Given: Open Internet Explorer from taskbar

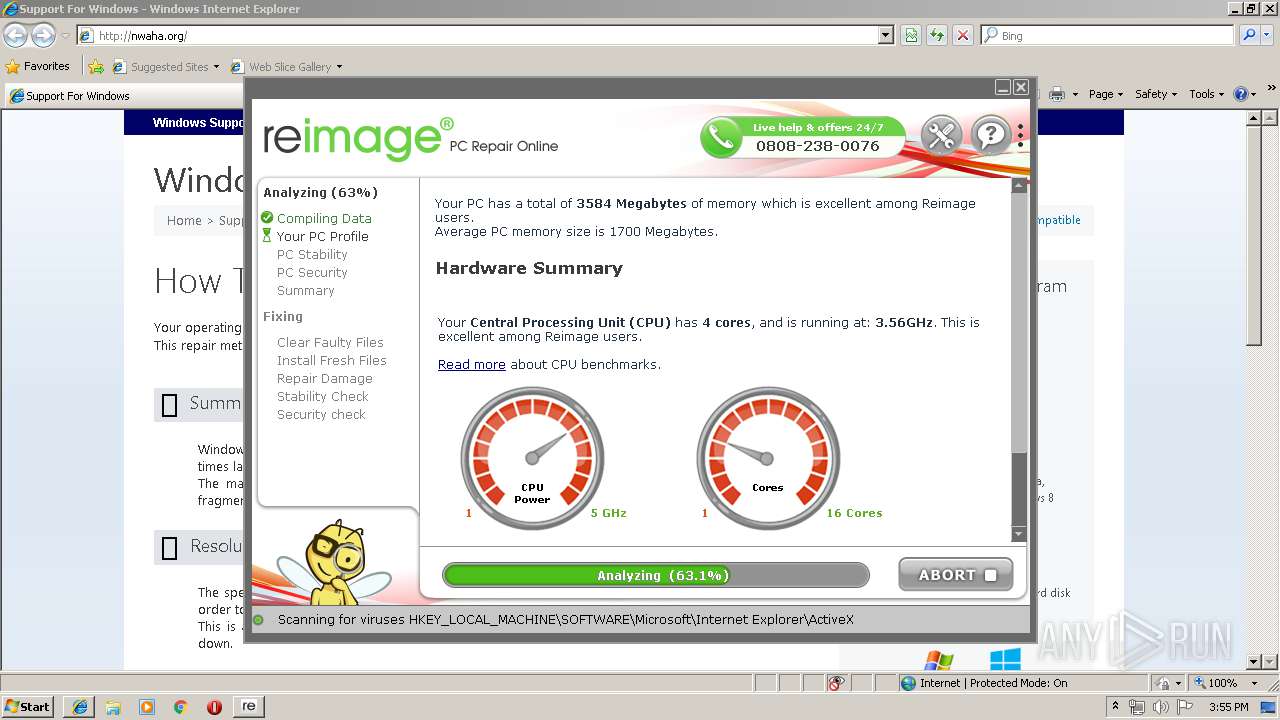Looking at the screenshot, I should pyautogui.click(x=80, y=707).
